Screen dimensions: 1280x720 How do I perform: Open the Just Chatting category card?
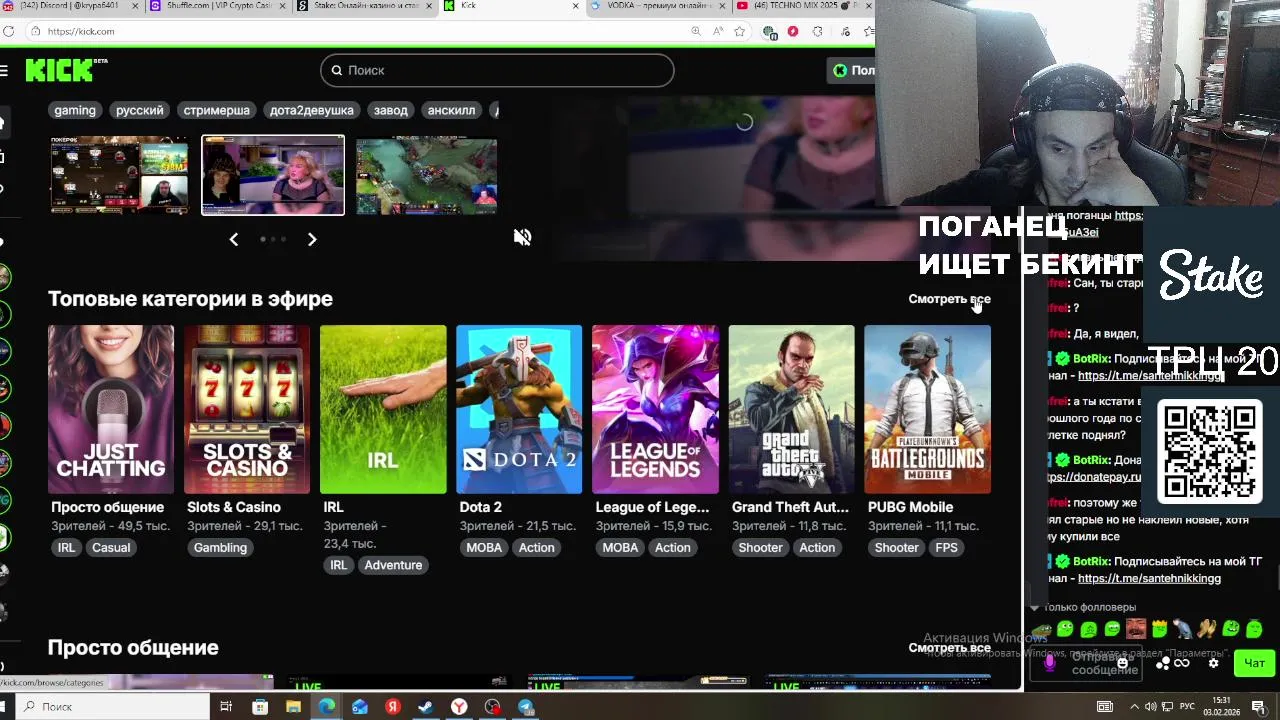tap(111, 409)
